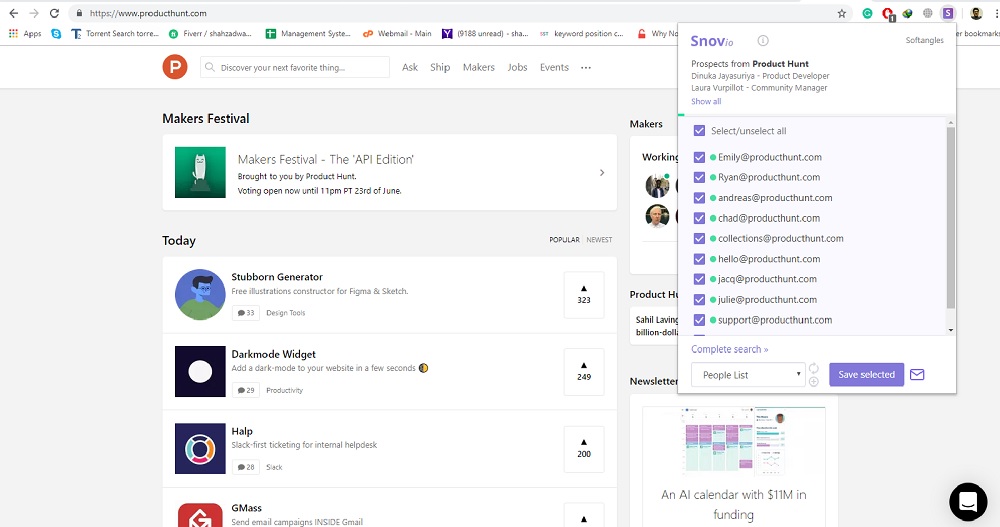Viewport: 1000px width, 527px height.
Task: Open the Stubborn Generator title
Action: 277,277
